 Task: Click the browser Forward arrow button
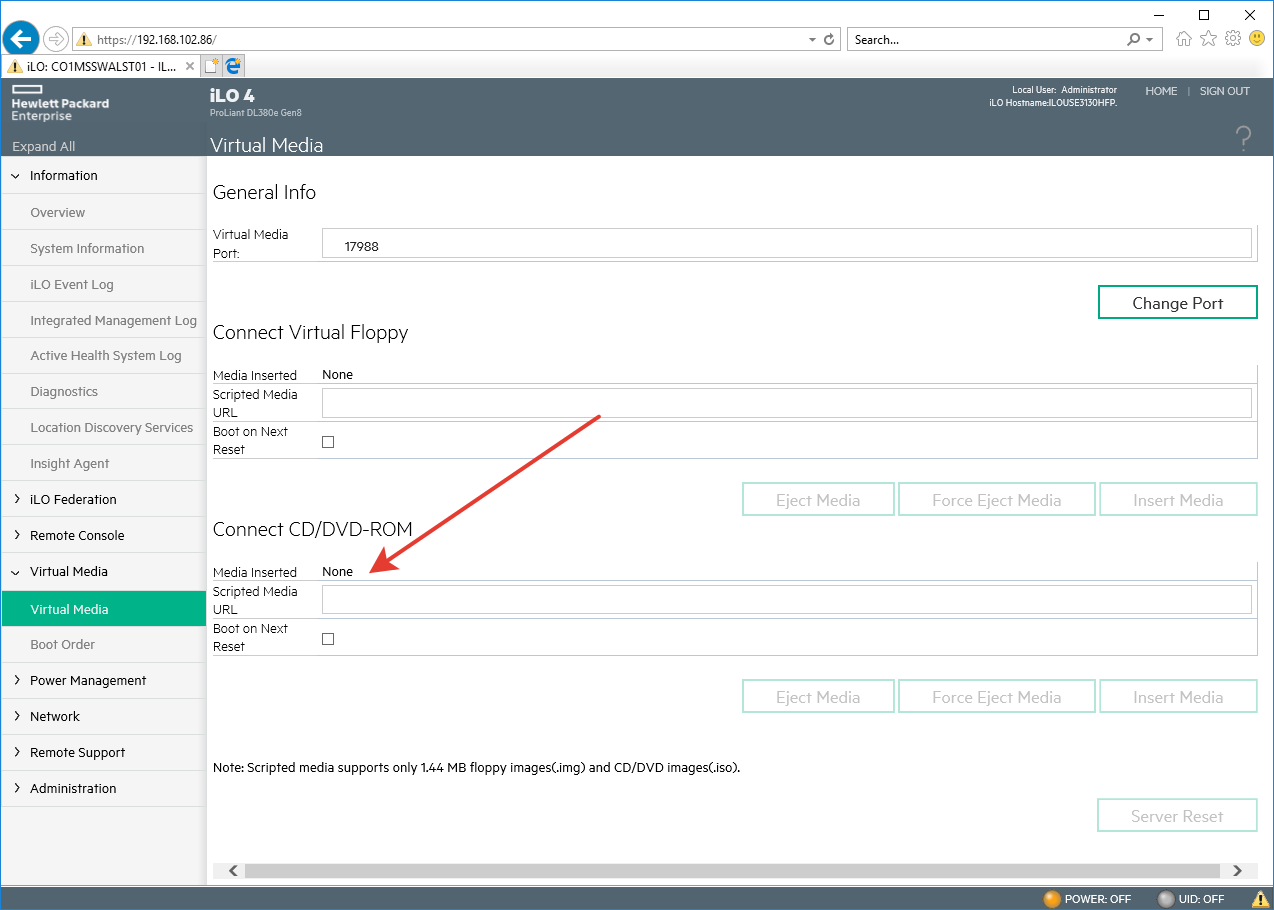point(56,39)
